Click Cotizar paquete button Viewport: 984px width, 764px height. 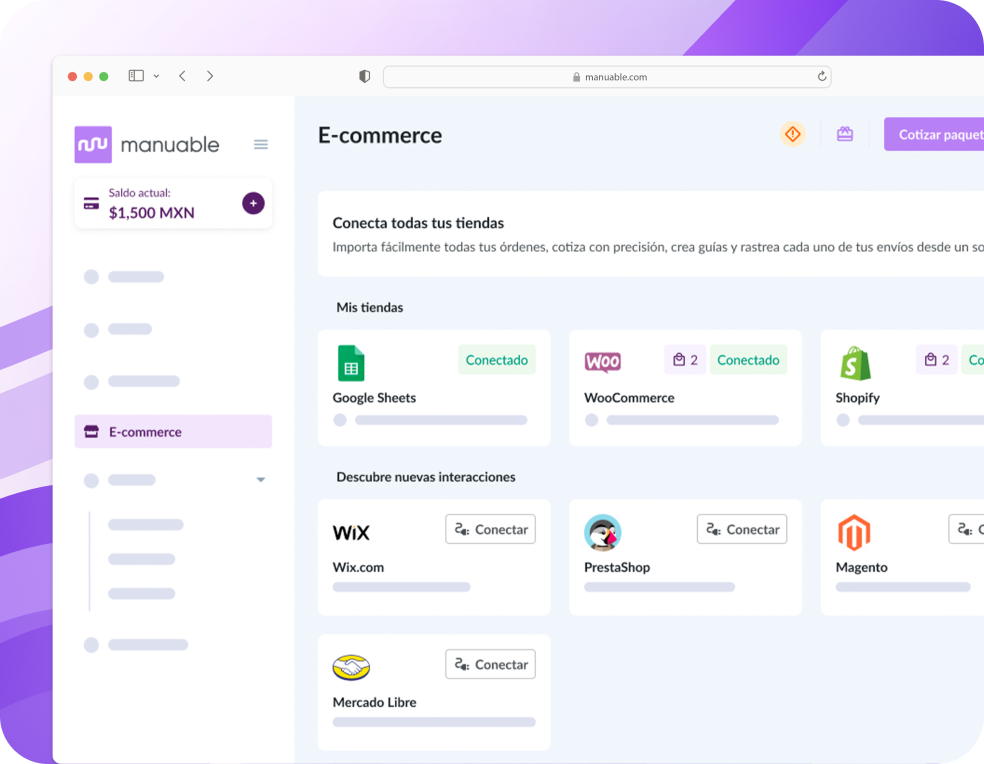(x=934, y=134)
